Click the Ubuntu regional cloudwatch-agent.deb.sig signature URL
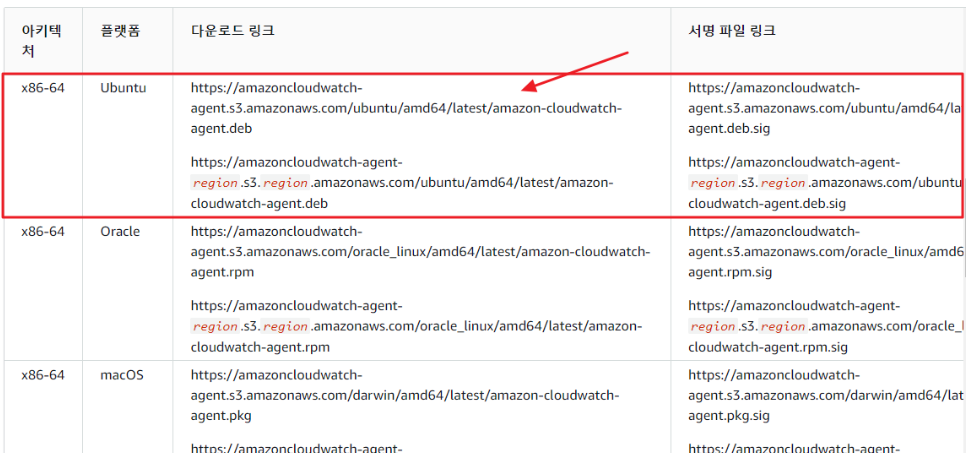 click(825, 183)
